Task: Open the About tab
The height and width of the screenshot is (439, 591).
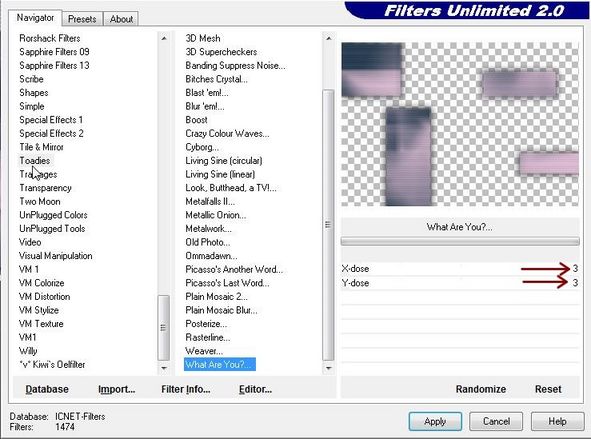Action: [x=121, y=19]
